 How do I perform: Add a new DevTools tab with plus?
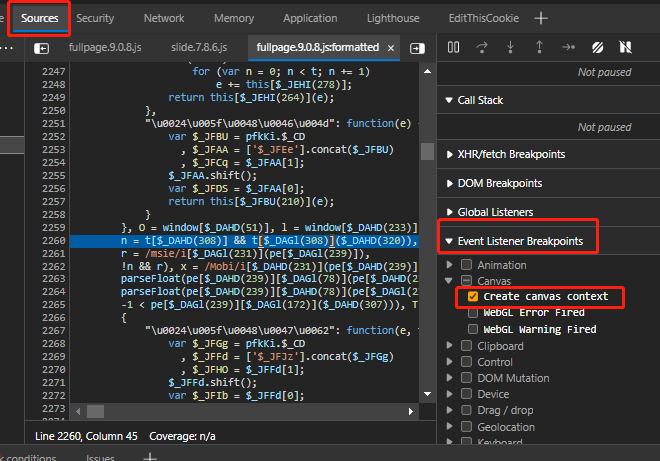point(541,19)
